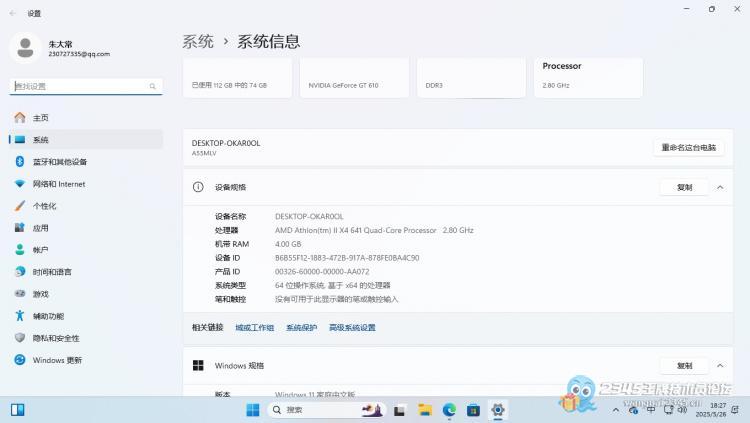The image size is (750, 423).
Task: Open 游戏 gaming settings
Action: 86,294
